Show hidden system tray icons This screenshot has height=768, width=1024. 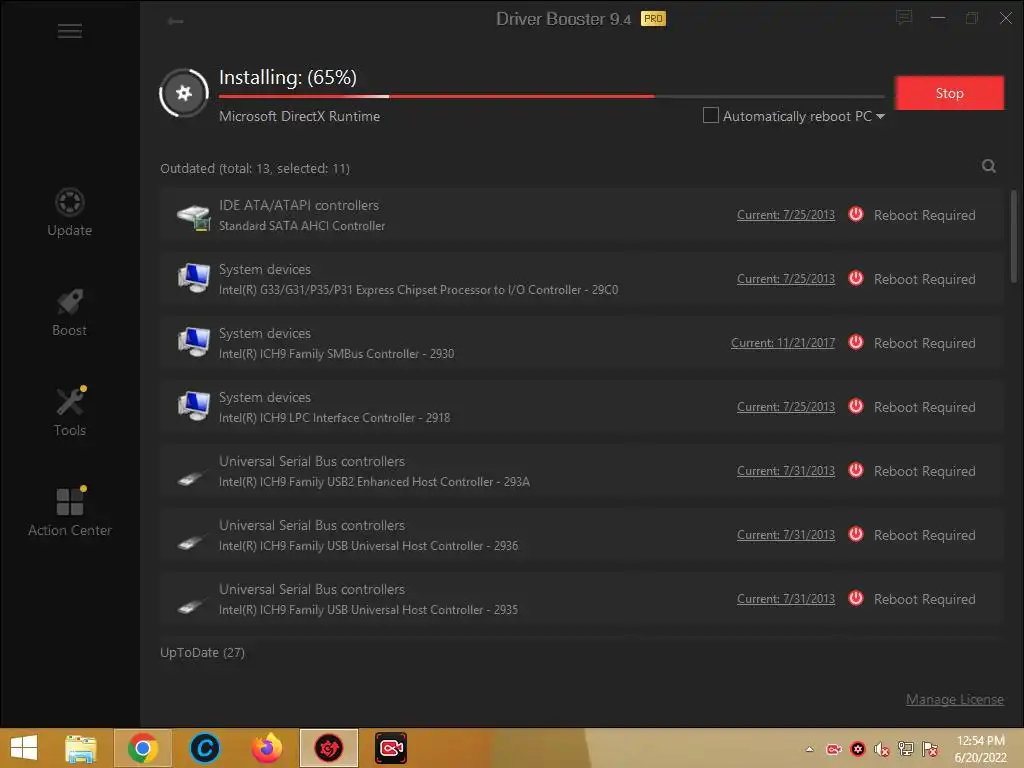click(x=810, y=749)
